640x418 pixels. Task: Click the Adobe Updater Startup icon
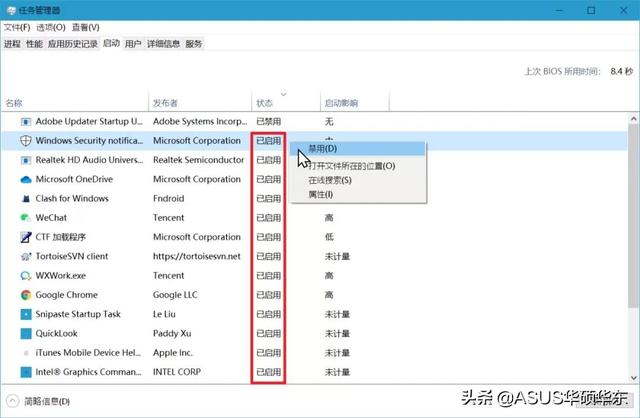pos(26,122)
